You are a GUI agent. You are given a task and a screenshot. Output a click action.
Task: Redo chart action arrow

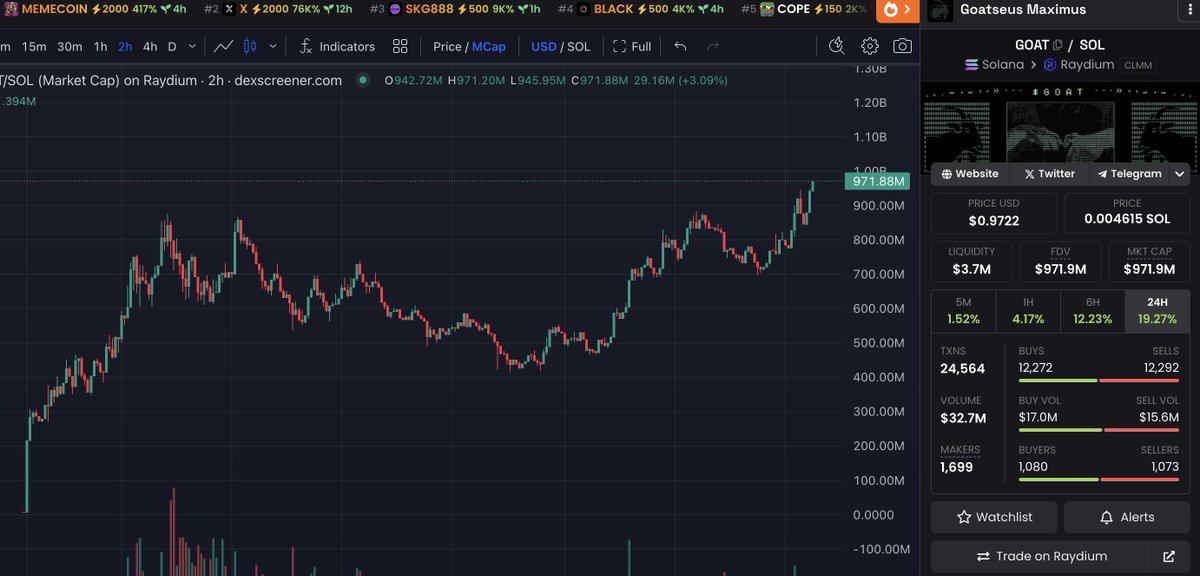(713, 46)
